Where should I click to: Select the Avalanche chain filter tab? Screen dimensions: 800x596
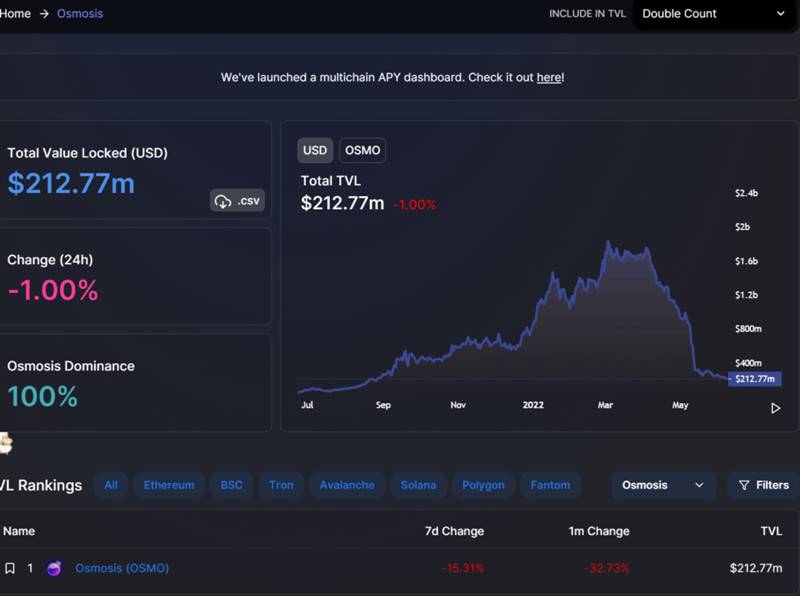[x=347, y=485]
